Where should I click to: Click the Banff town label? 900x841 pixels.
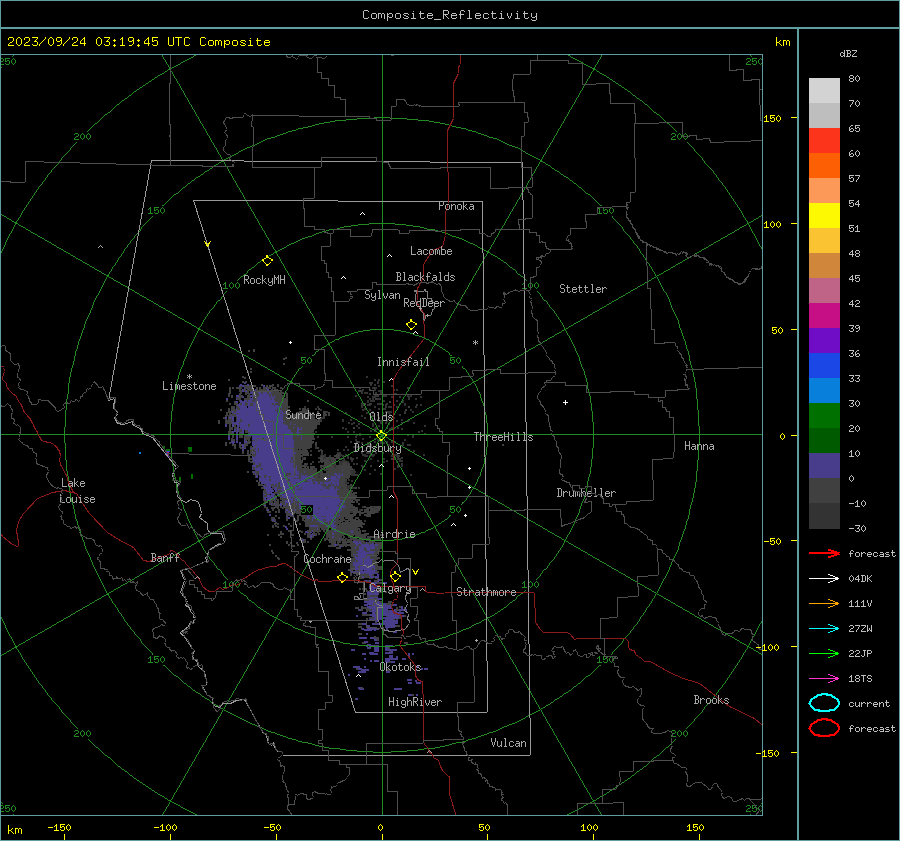165,558
